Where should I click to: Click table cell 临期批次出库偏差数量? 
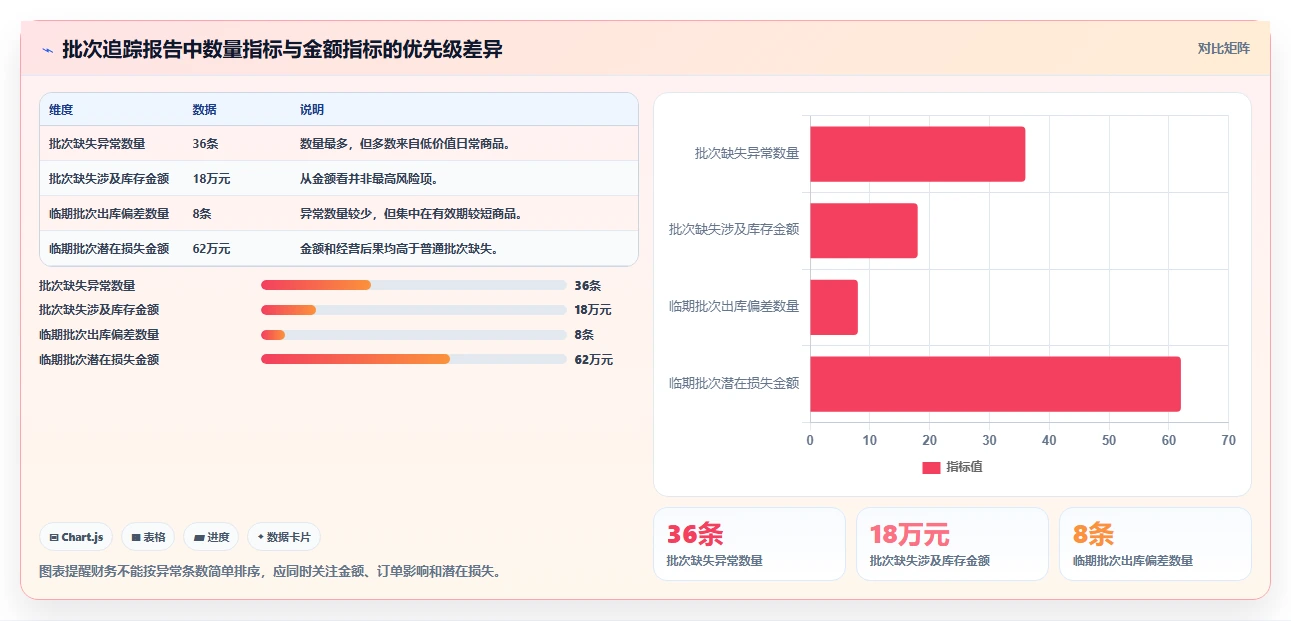109,214
